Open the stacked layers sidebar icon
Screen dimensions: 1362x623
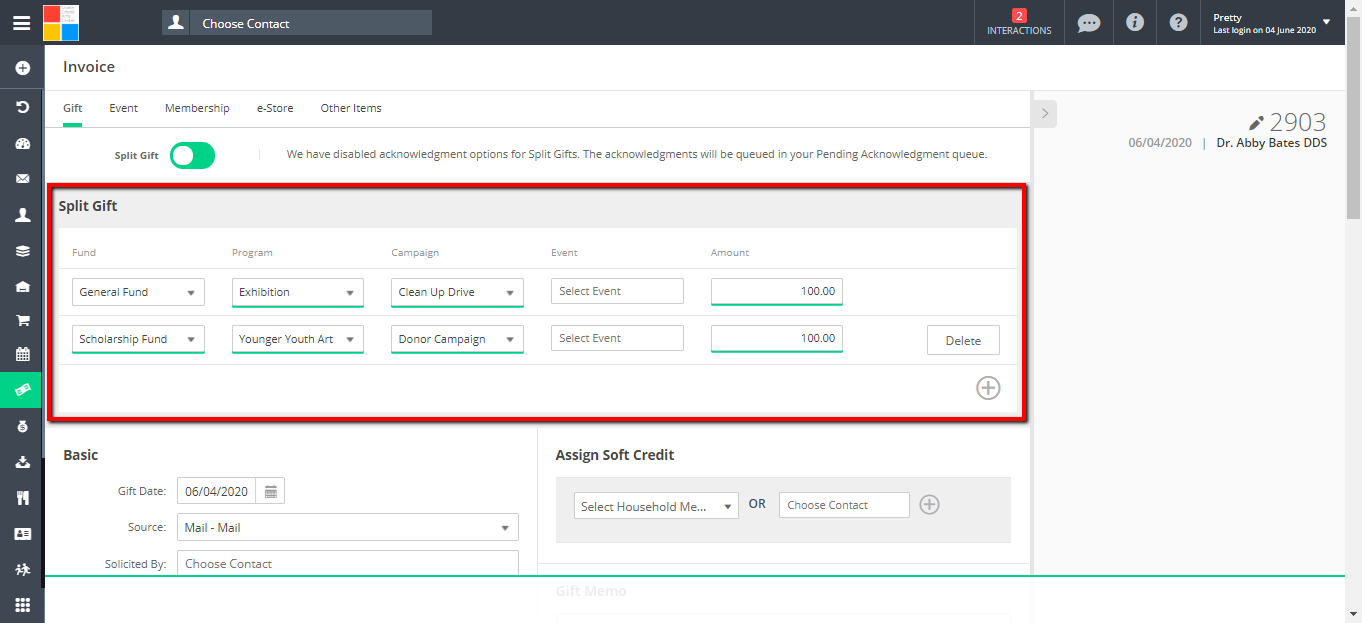pyautogui.click(x=22, y=251)
